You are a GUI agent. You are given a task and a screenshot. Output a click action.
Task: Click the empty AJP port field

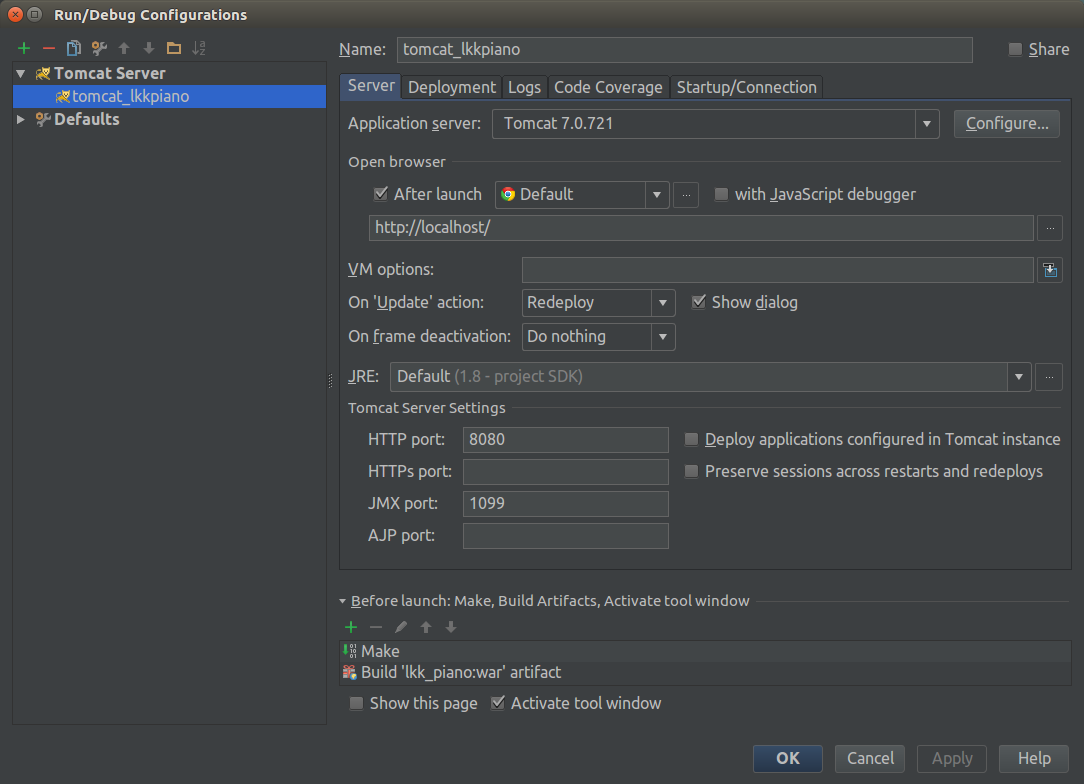click(566, 536)
